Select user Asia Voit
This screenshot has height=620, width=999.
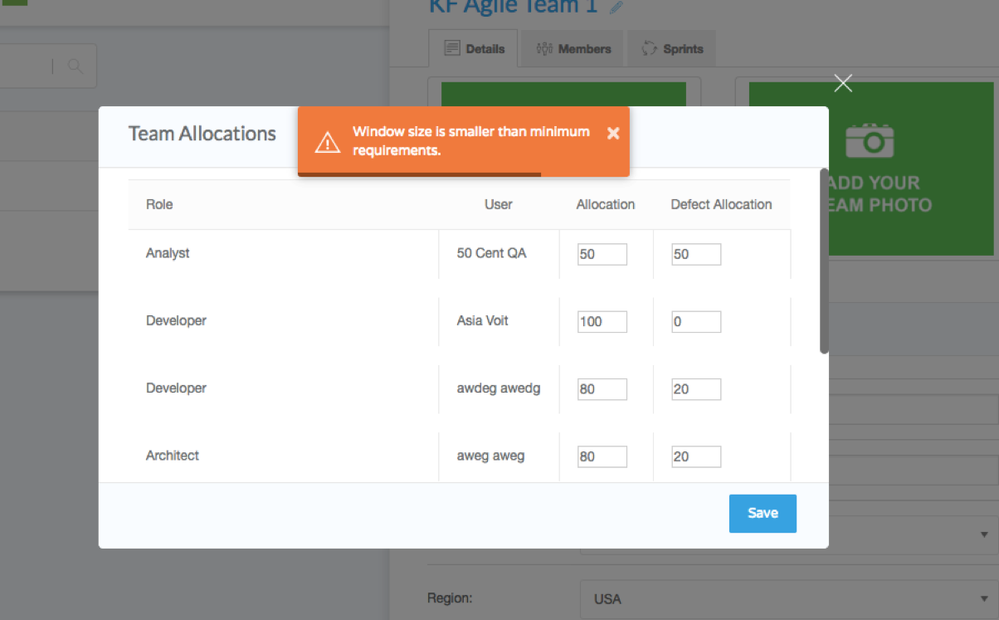[x=482, y=321]
